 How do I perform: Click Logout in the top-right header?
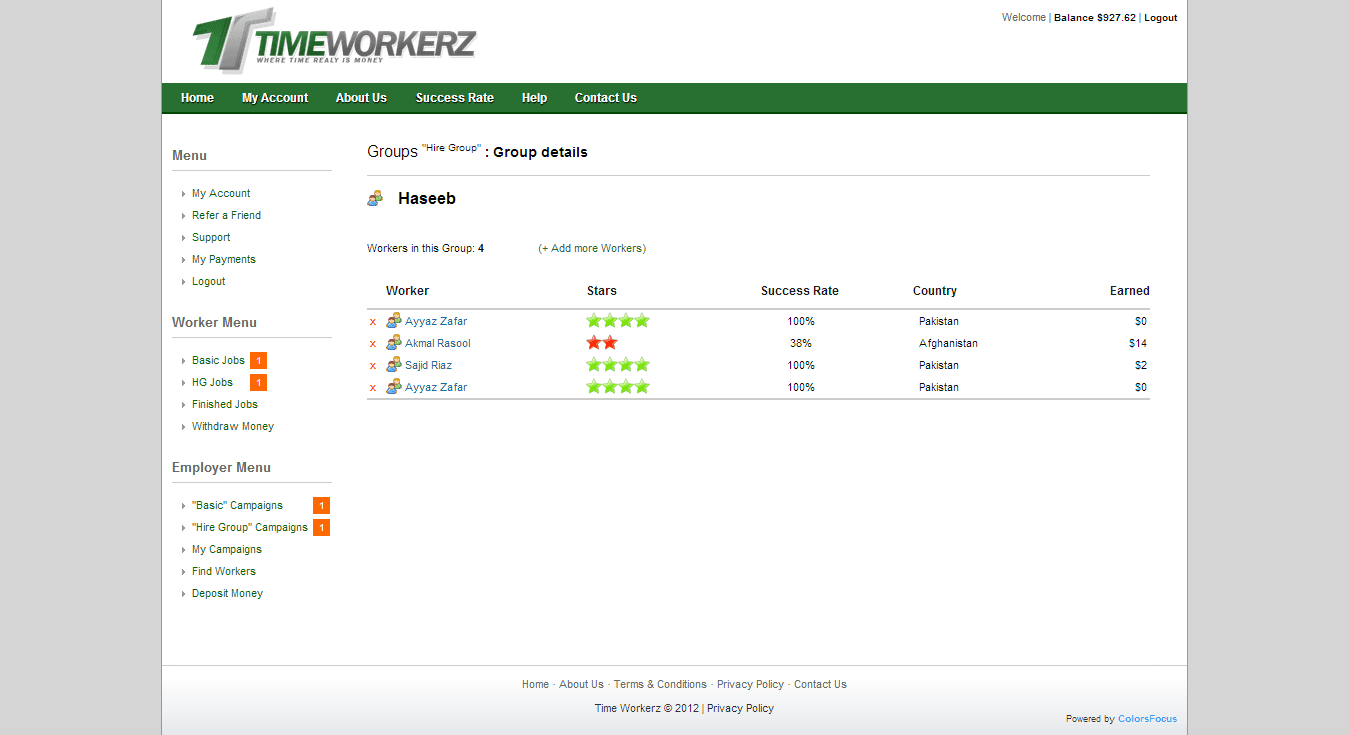click(x=1161, y=18)
